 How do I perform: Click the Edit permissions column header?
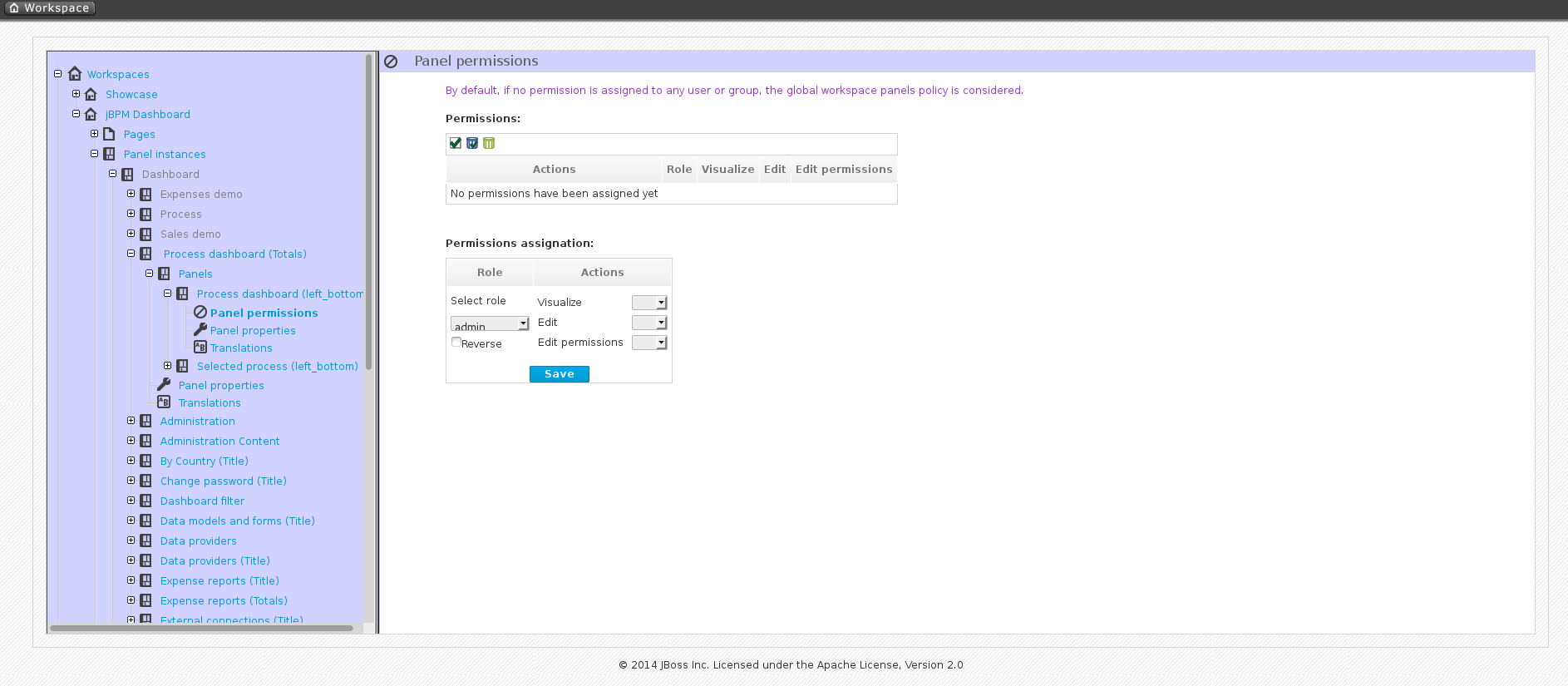click(x=844, y=169)
